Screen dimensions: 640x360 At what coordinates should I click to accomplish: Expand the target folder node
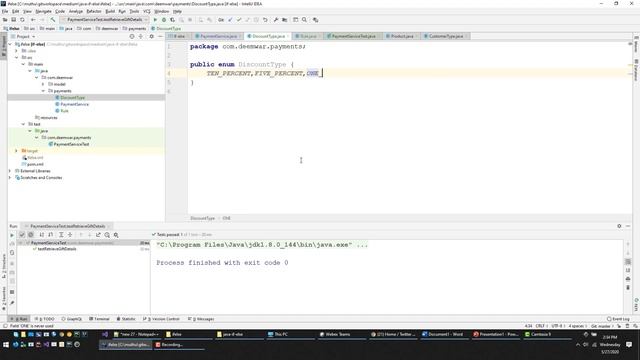[16, 151]
